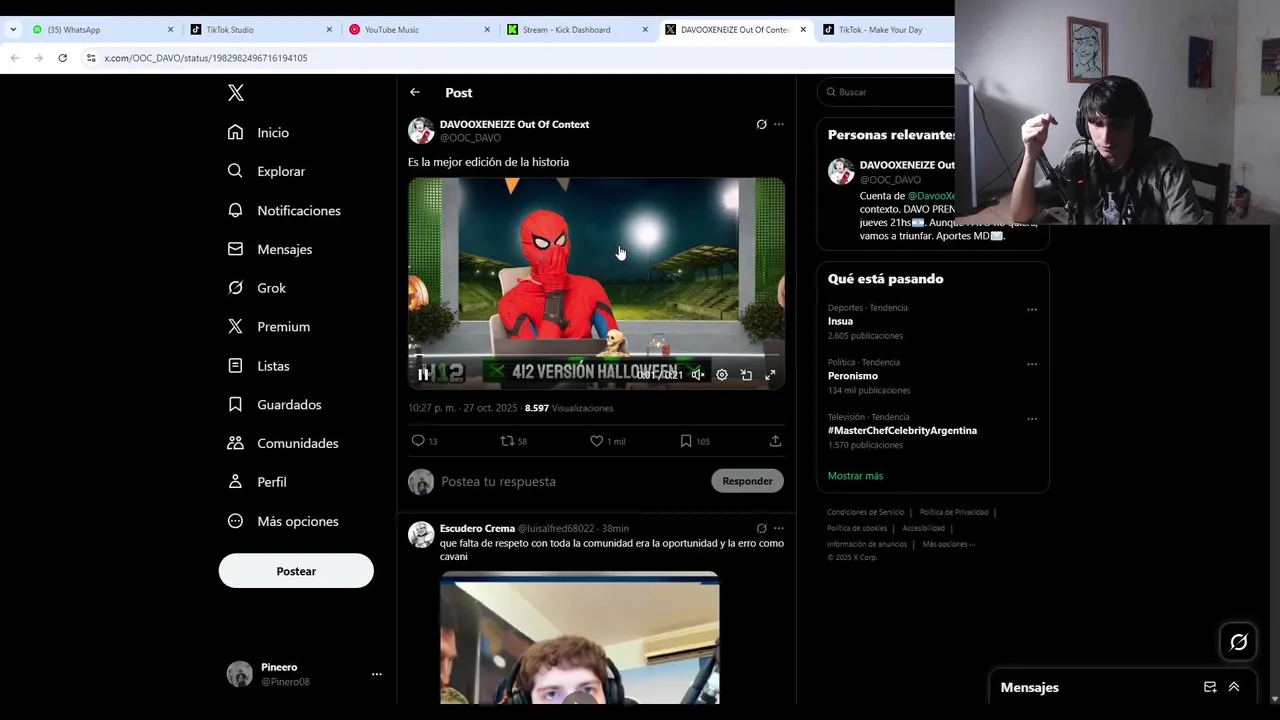The height and width of the screenshot is (720, 1280).
Task: Expand the Mensajes drawer with the arrows
Action: pos(1234,687)
